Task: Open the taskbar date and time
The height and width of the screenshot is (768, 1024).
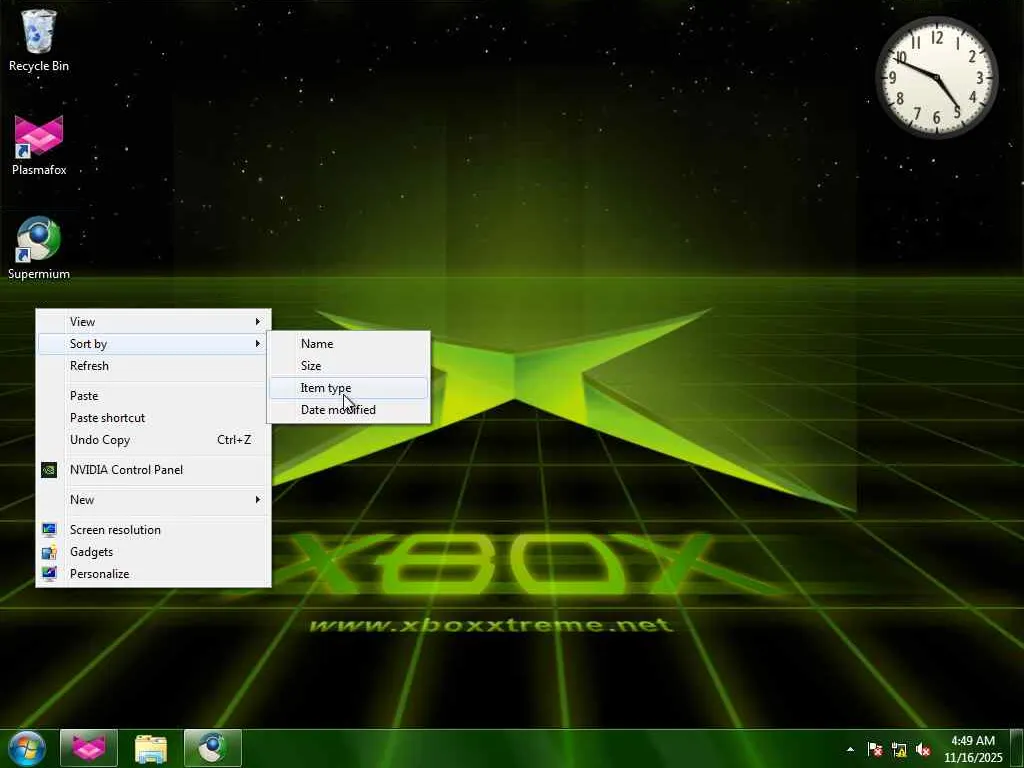Action: point(973,748)
